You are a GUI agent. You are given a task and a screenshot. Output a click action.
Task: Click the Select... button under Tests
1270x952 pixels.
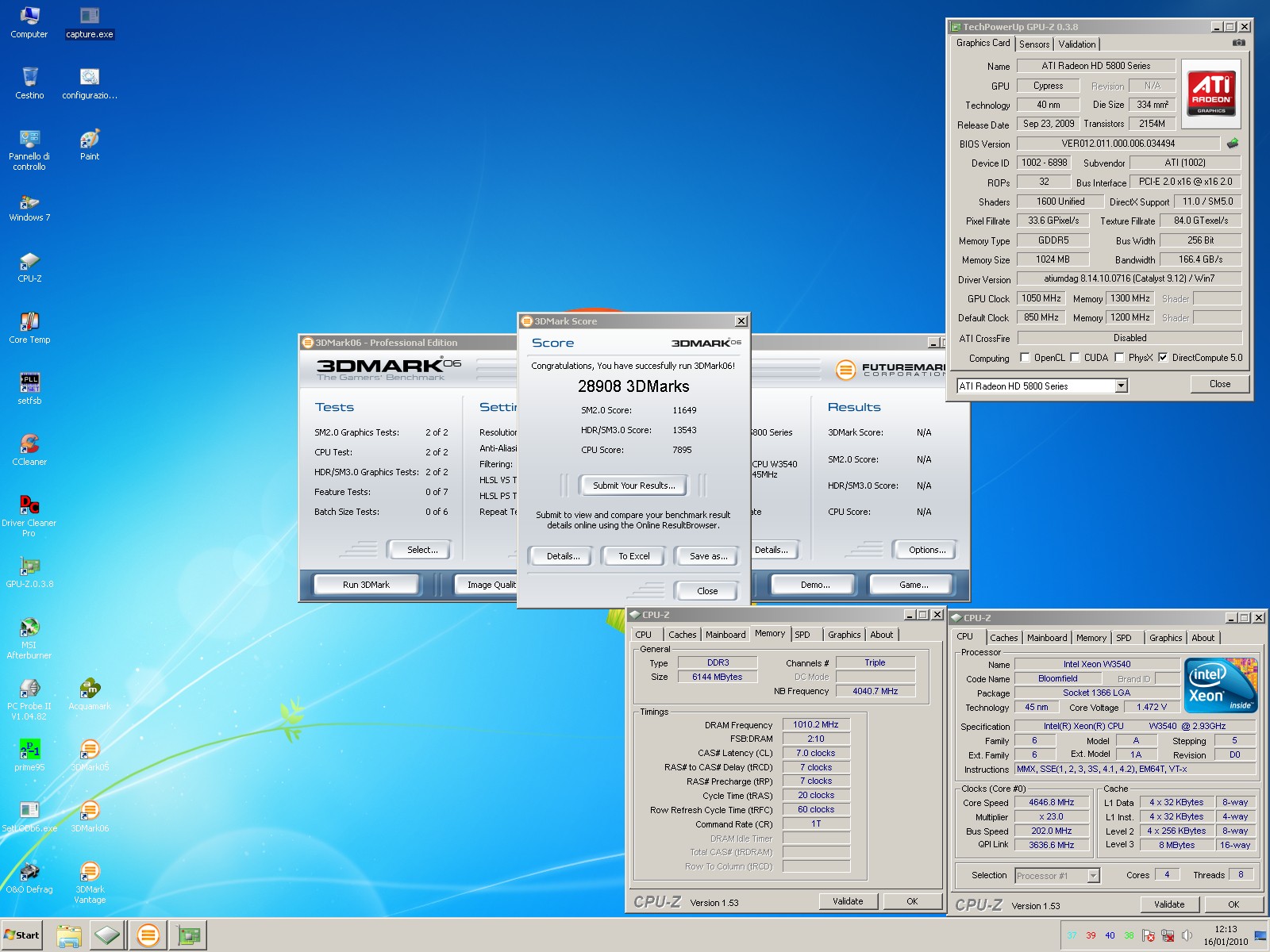pyautogui.click(x=422, y=550)
